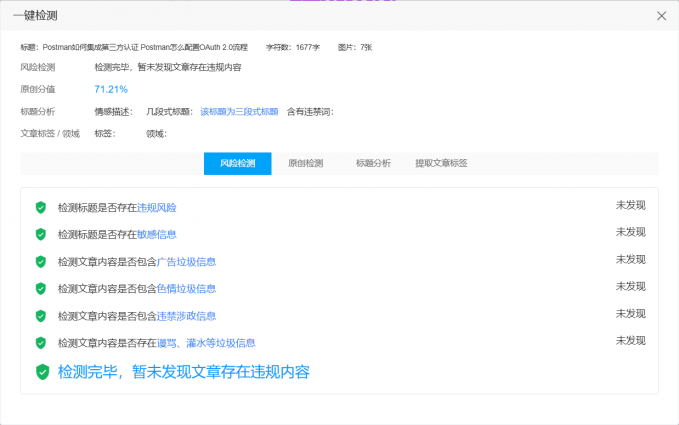Screen dimensions: 679x425
Task: Click the green shield beside 广告垃圾信息 check
Action: coord(41,262)
